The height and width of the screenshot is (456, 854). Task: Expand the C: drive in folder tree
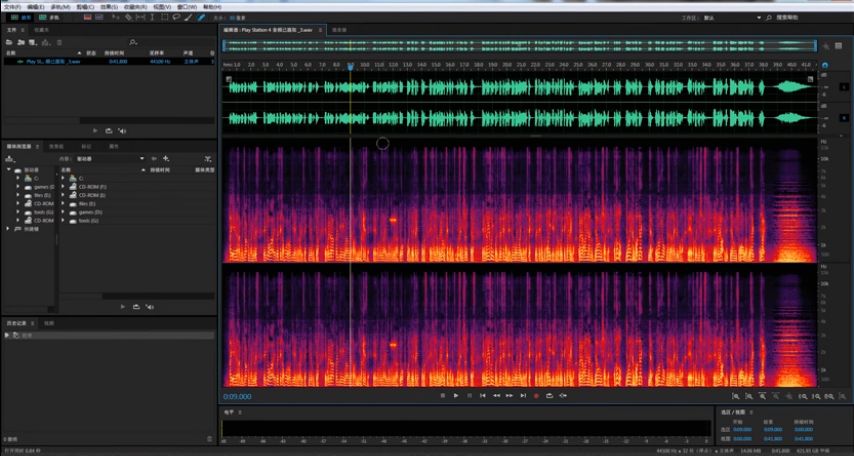click(x=17, y=178)
